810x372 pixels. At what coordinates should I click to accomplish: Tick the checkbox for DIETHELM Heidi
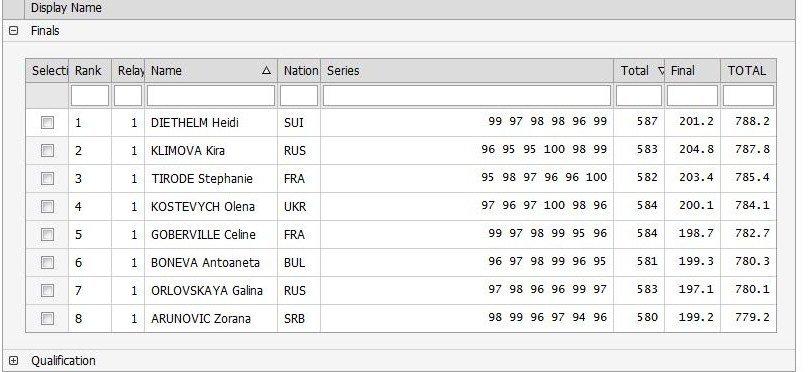click(x=47, y=122)
